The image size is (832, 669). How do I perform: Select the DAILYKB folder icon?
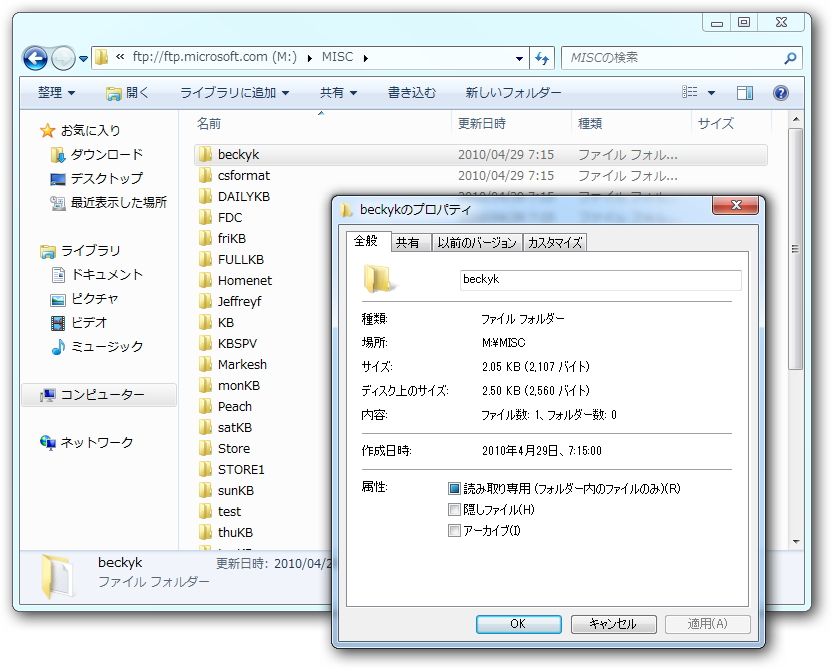pyautogui.click(x=205, y=196)
